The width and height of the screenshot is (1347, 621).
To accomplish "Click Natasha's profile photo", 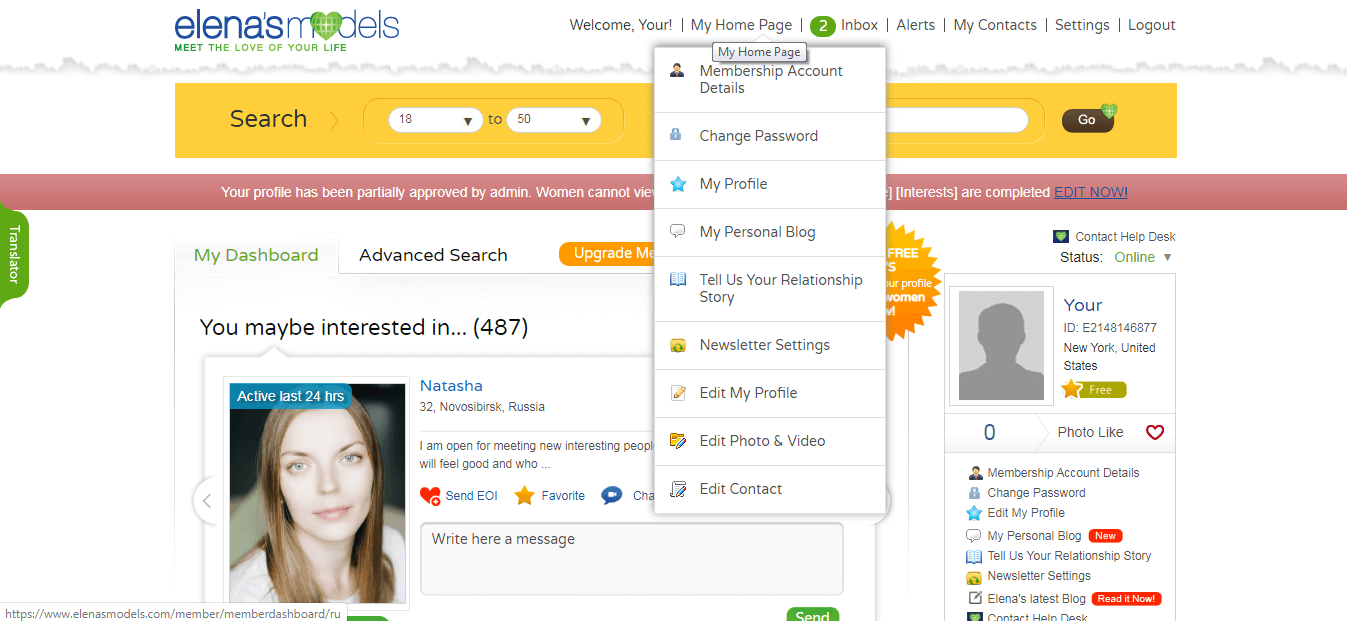I will point(318,493).
